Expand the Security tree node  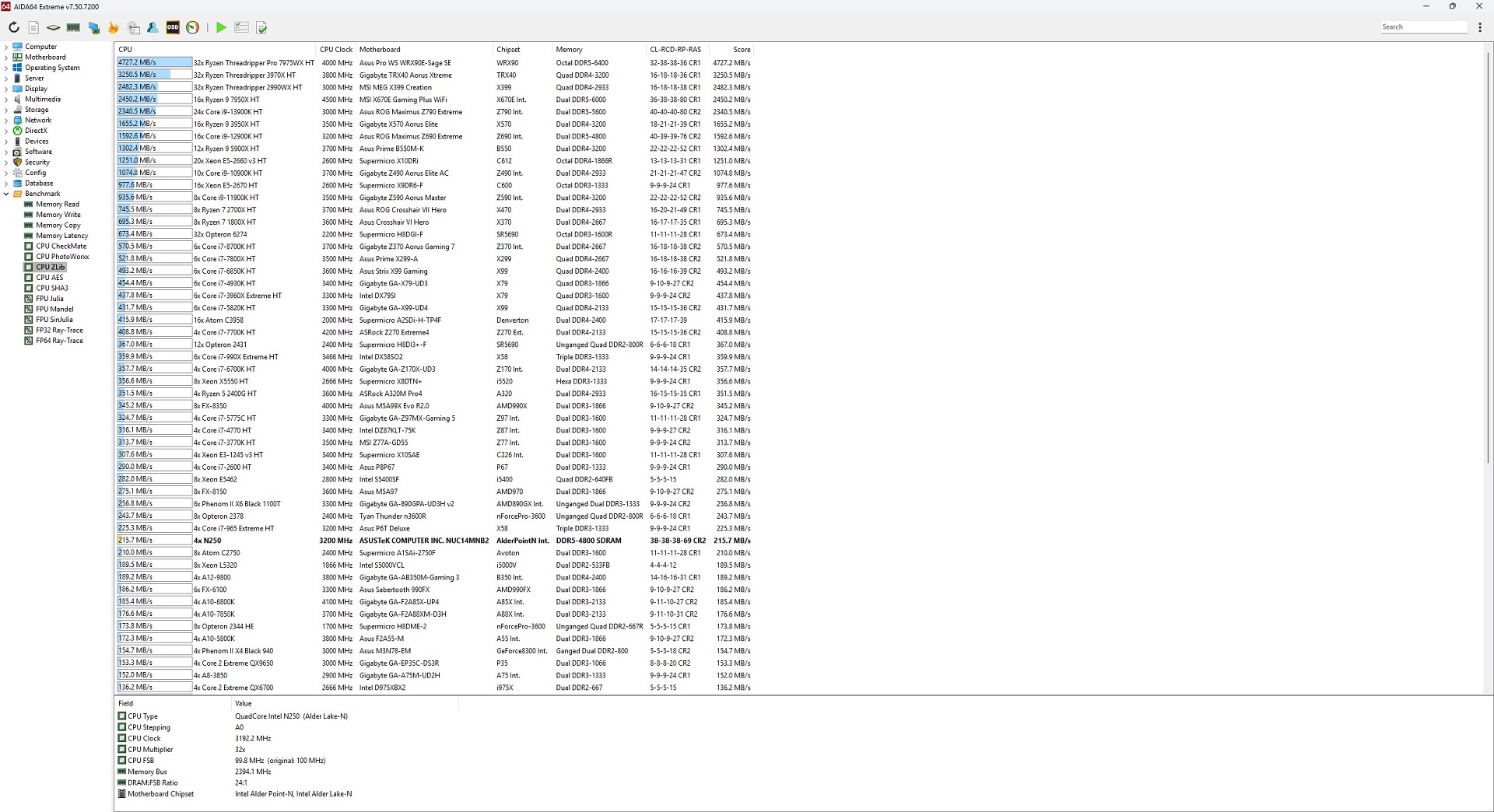6,163
